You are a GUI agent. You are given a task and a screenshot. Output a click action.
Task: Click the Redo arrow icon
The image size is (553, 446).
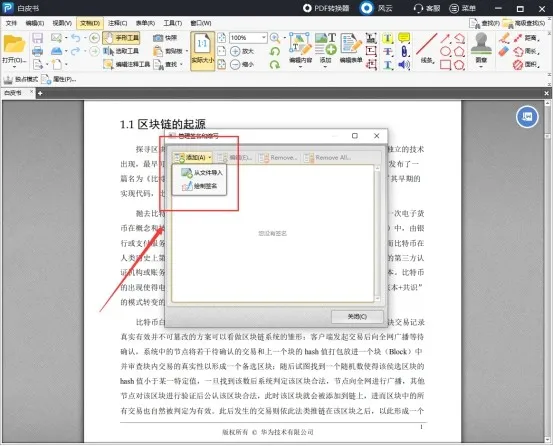point(75,51)
